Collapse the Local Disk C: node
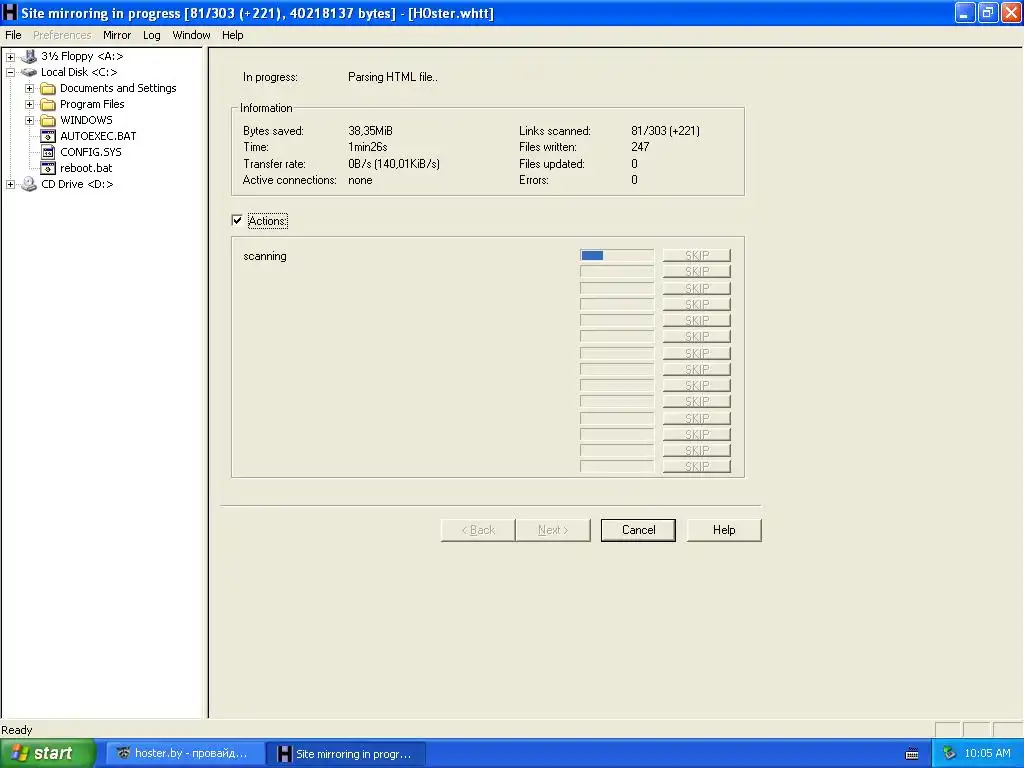 pos(10,72)
